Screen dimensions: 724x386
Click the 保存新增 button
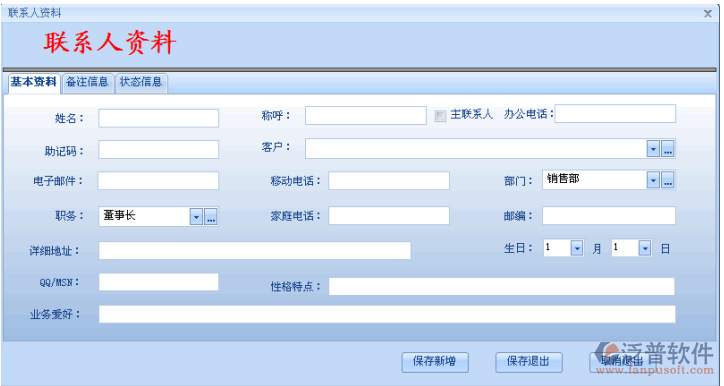(x=435, y=362)
